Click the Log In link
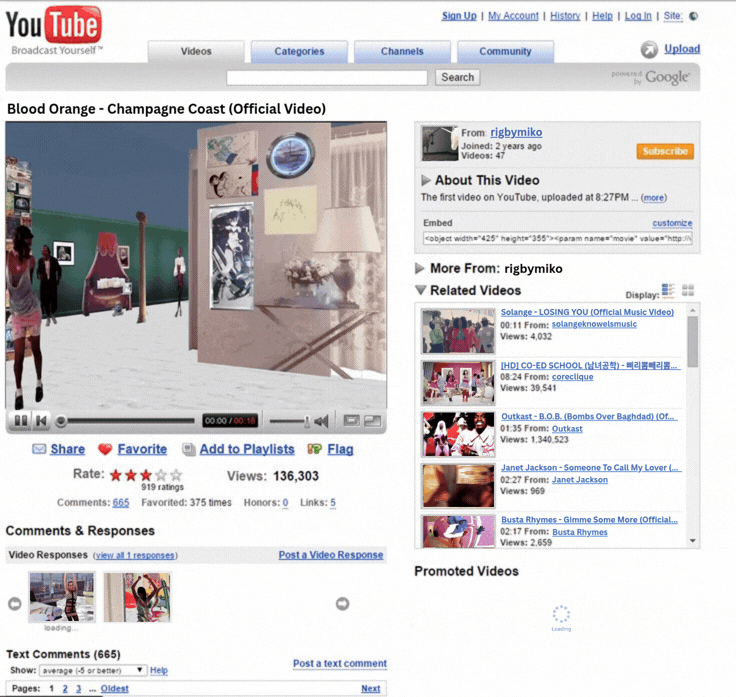The image size is (736, 697). click(638, 16)
